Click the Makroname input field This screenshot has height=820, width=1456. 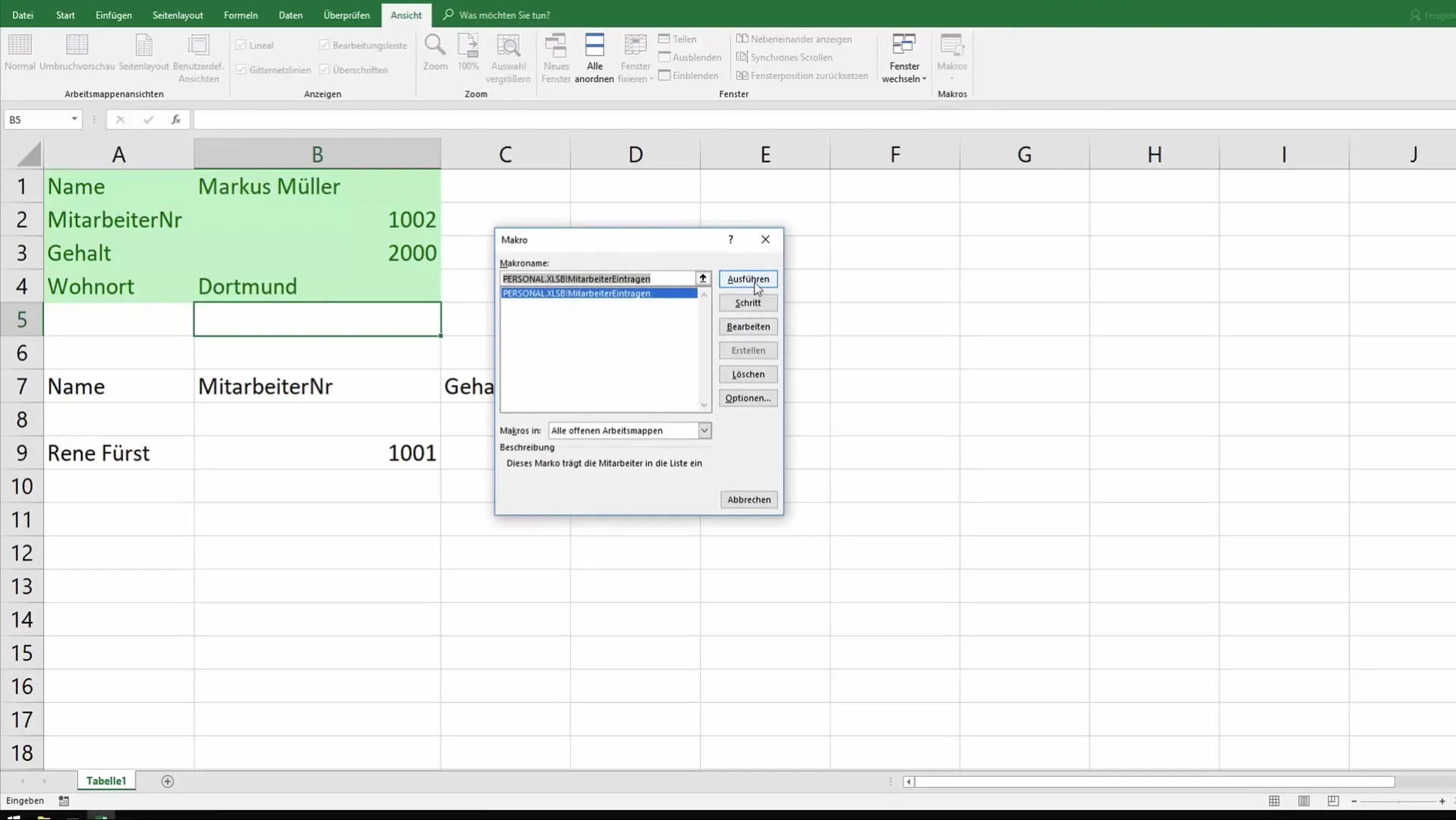tap(597, 279)
